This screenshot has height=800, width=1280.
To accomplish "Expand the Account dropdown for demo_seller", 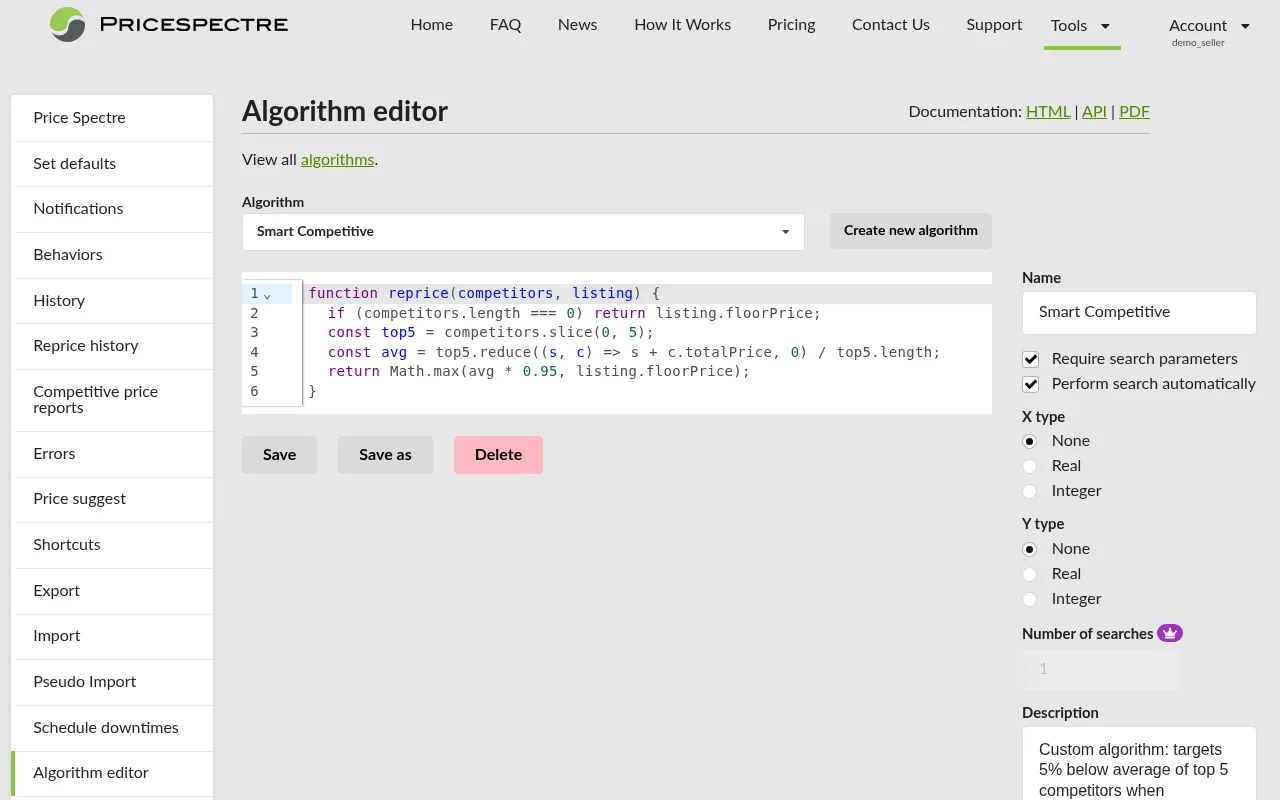I will (1210, 26).
